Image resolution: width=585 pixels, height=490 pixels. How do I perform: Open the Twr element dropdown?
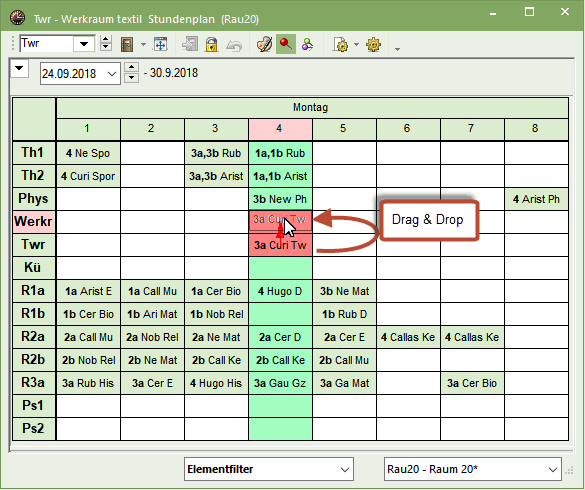(x=84, y=44)
